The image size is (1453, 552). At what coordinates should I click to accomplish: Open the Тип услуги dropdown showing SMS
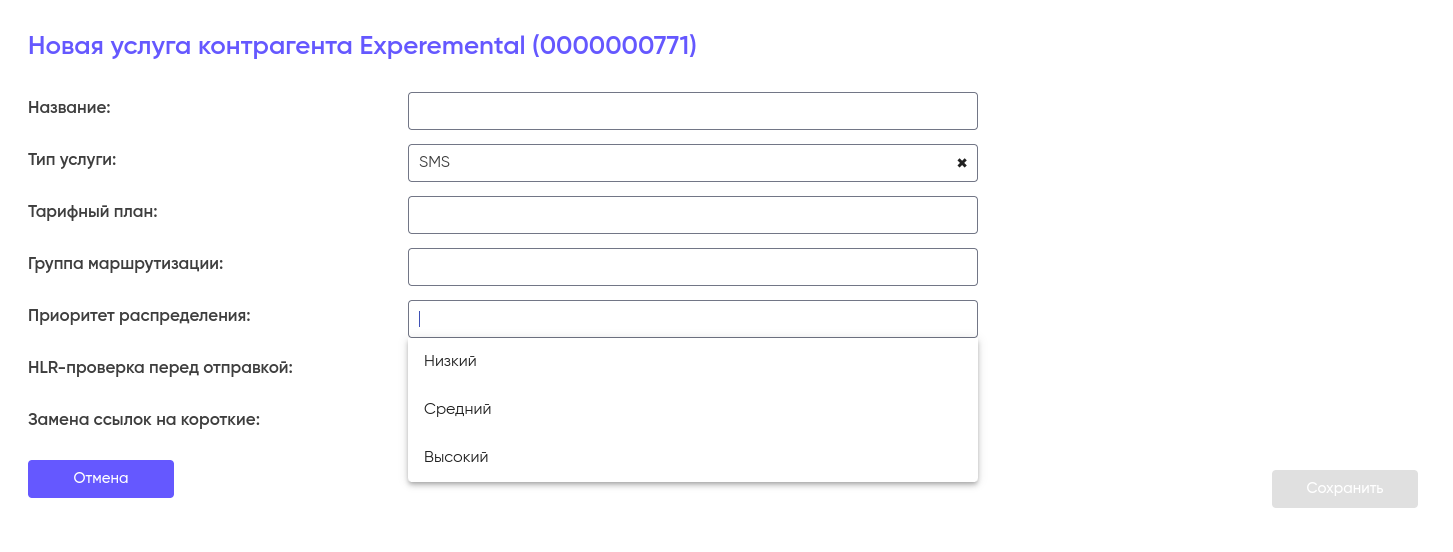680,163
